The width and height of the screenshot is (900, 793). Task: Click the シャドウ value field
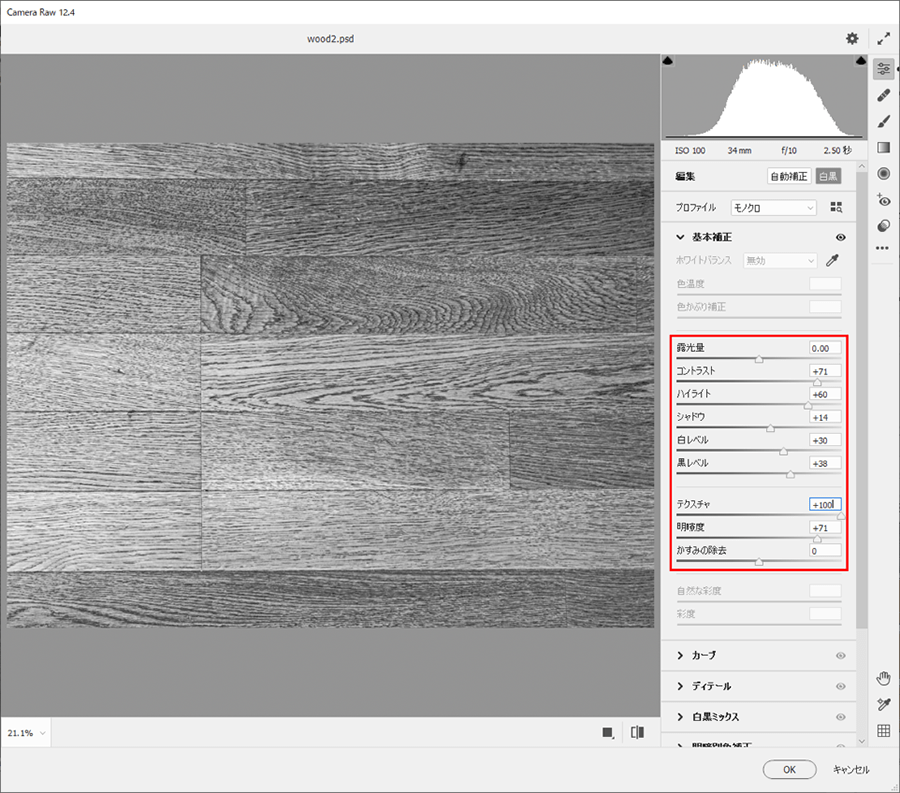pos(825,417)
